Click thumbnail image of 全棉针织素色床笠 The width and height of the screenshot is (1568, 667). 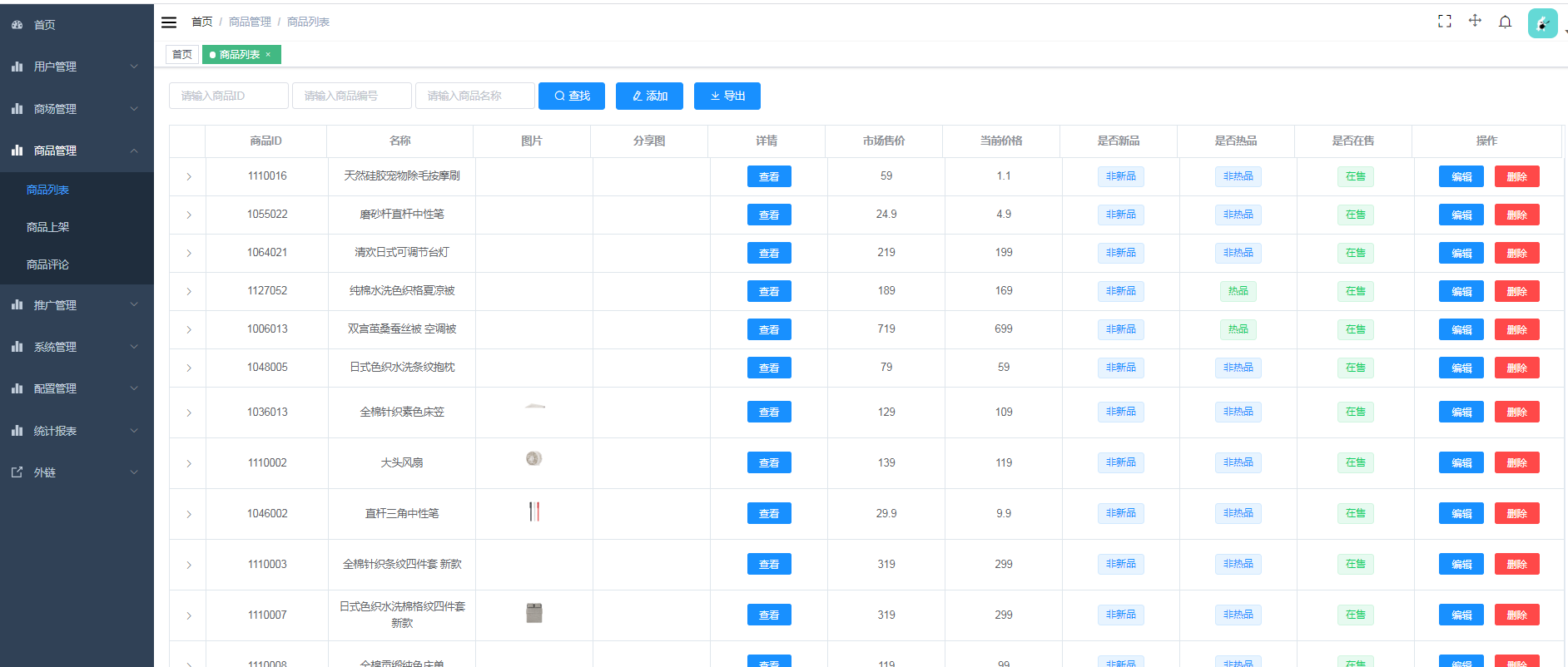[x=534, y=407]
